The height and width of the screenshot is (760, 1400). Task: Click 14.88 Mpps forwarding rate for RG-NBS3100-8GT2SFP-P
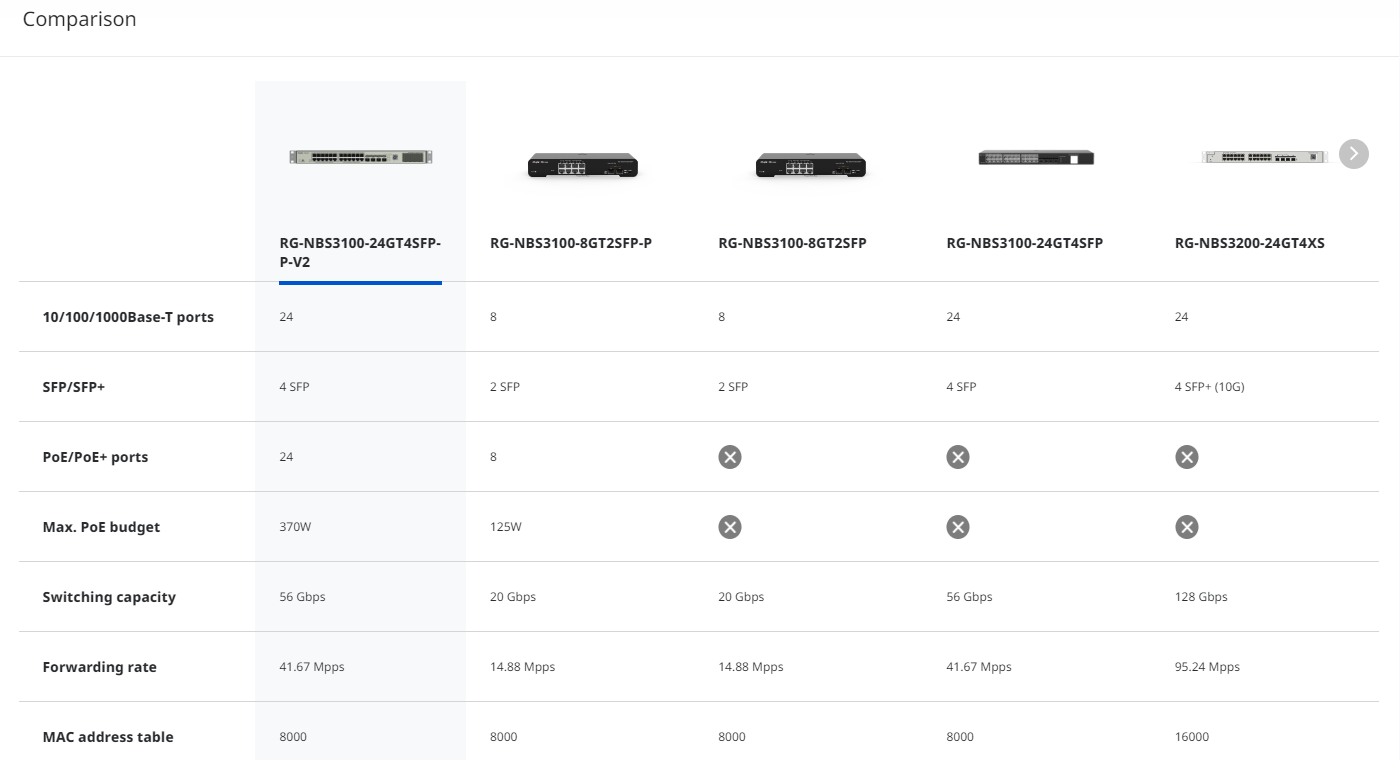click(x=522, y=667)
